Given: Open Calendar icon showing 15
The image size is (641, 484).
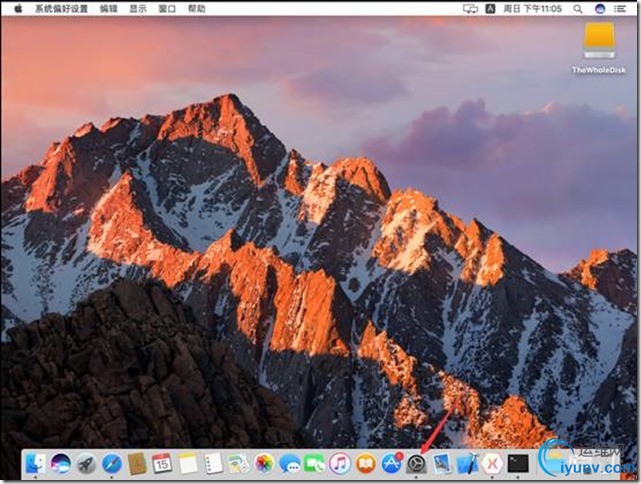Looking at the screenshot, I should 162,464.
